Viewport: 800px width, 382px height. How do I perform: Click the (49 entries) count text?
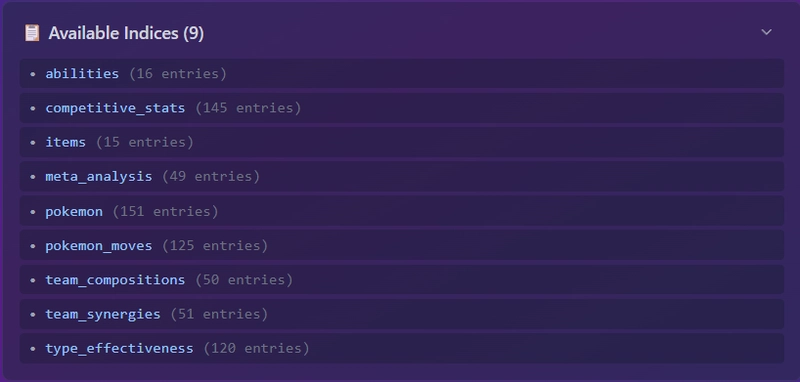211,176
